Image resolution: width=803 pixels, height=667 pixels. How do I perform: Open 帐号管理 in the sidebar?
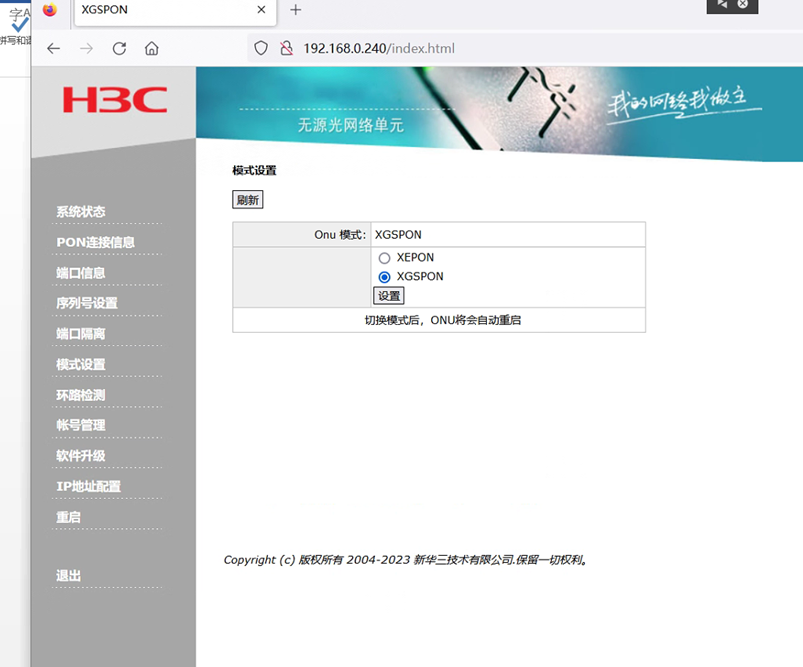(81, 425)
